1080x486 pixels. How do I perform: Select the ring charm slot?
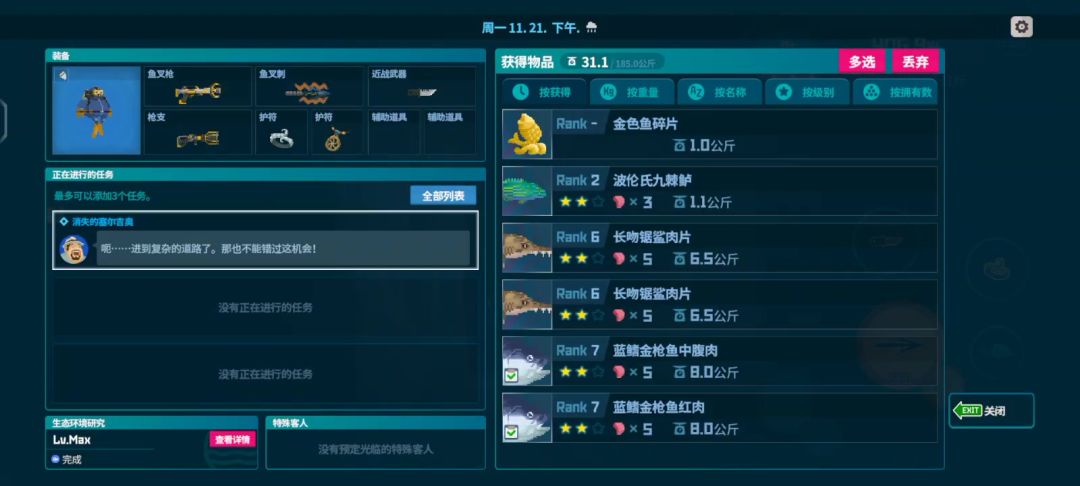[x=282, y=132]
